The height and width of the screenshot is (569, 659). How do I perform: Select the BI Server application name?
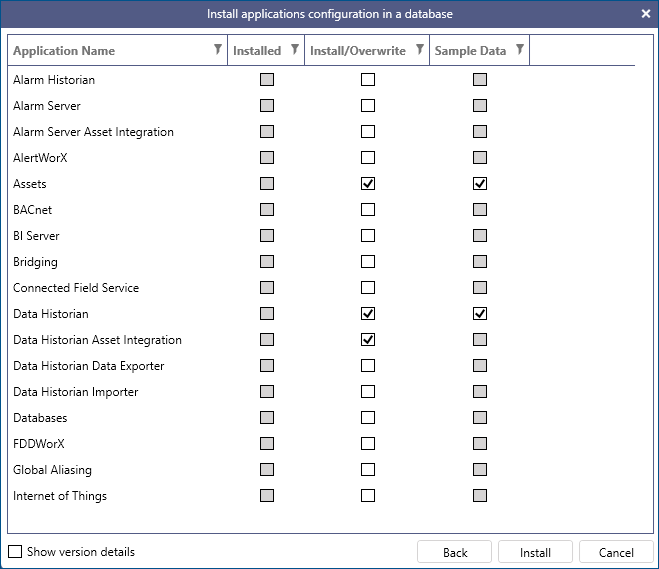pyautogui.click(x=36, y=236)
